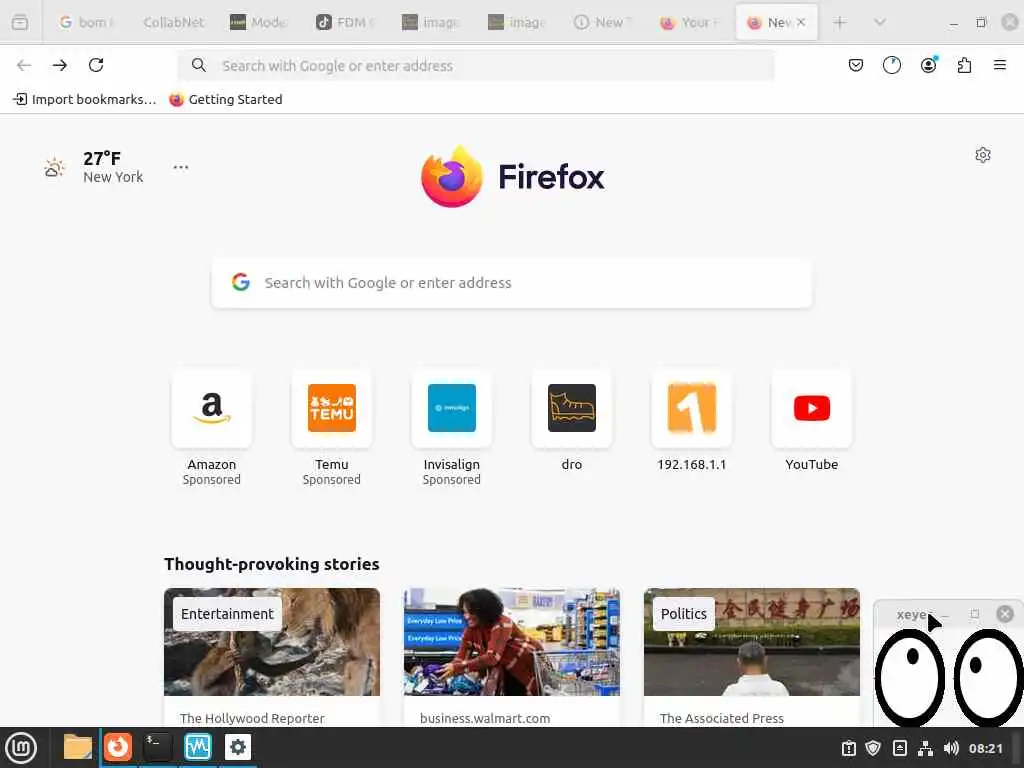Open the network connections tray icon

pos(925,748)
